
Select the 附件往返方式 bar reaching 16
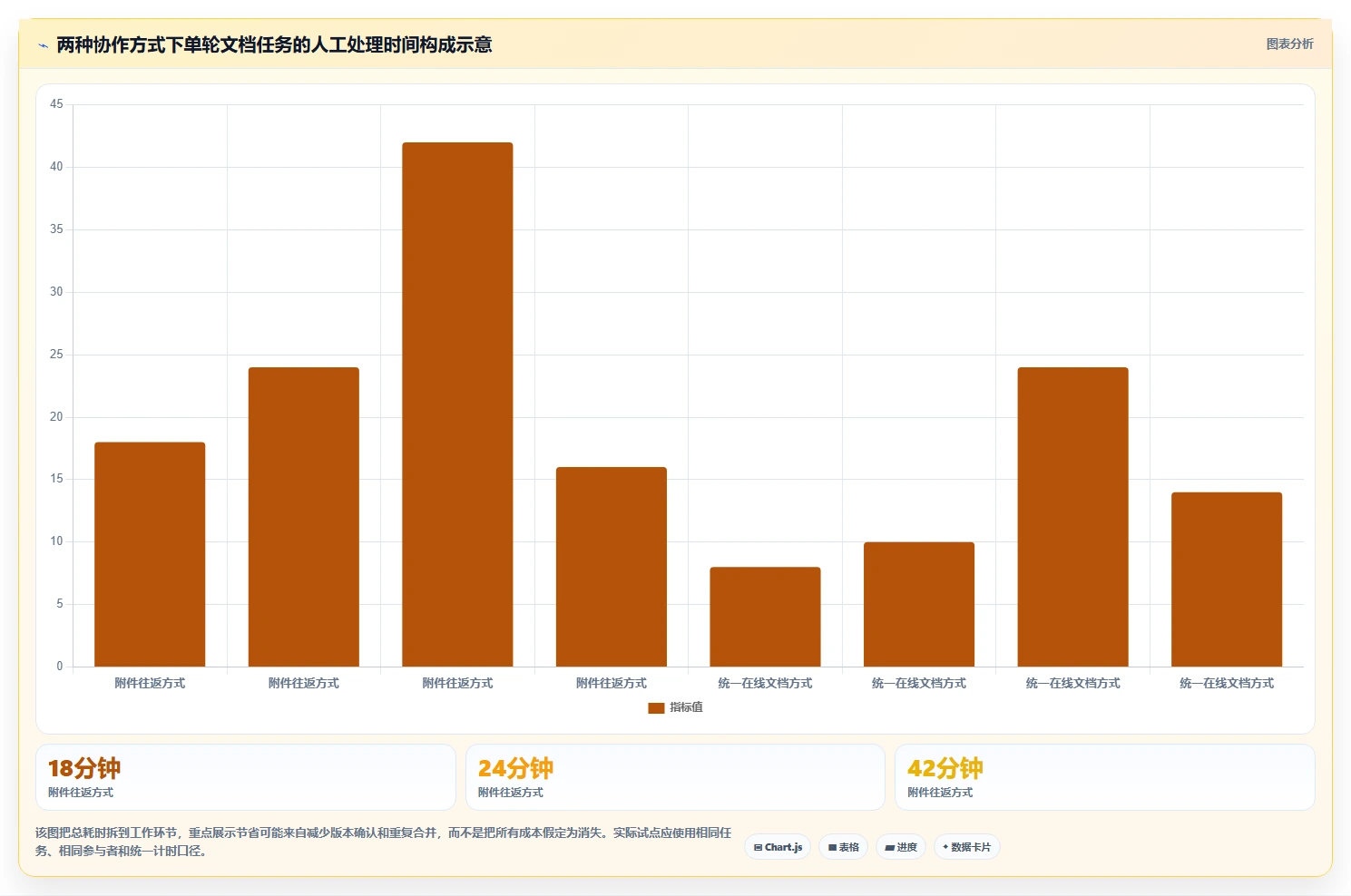pyautogui.click(x=612, y=567)
